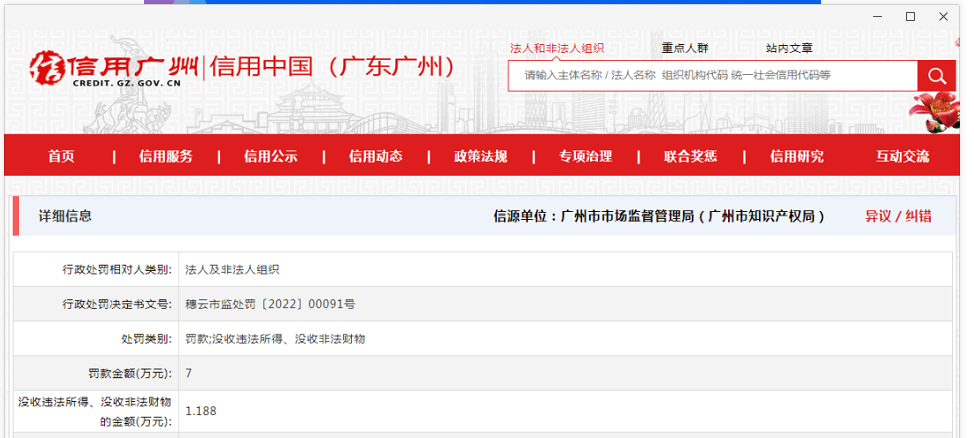Select the 重点人群 search tab

tap(685, 48)
